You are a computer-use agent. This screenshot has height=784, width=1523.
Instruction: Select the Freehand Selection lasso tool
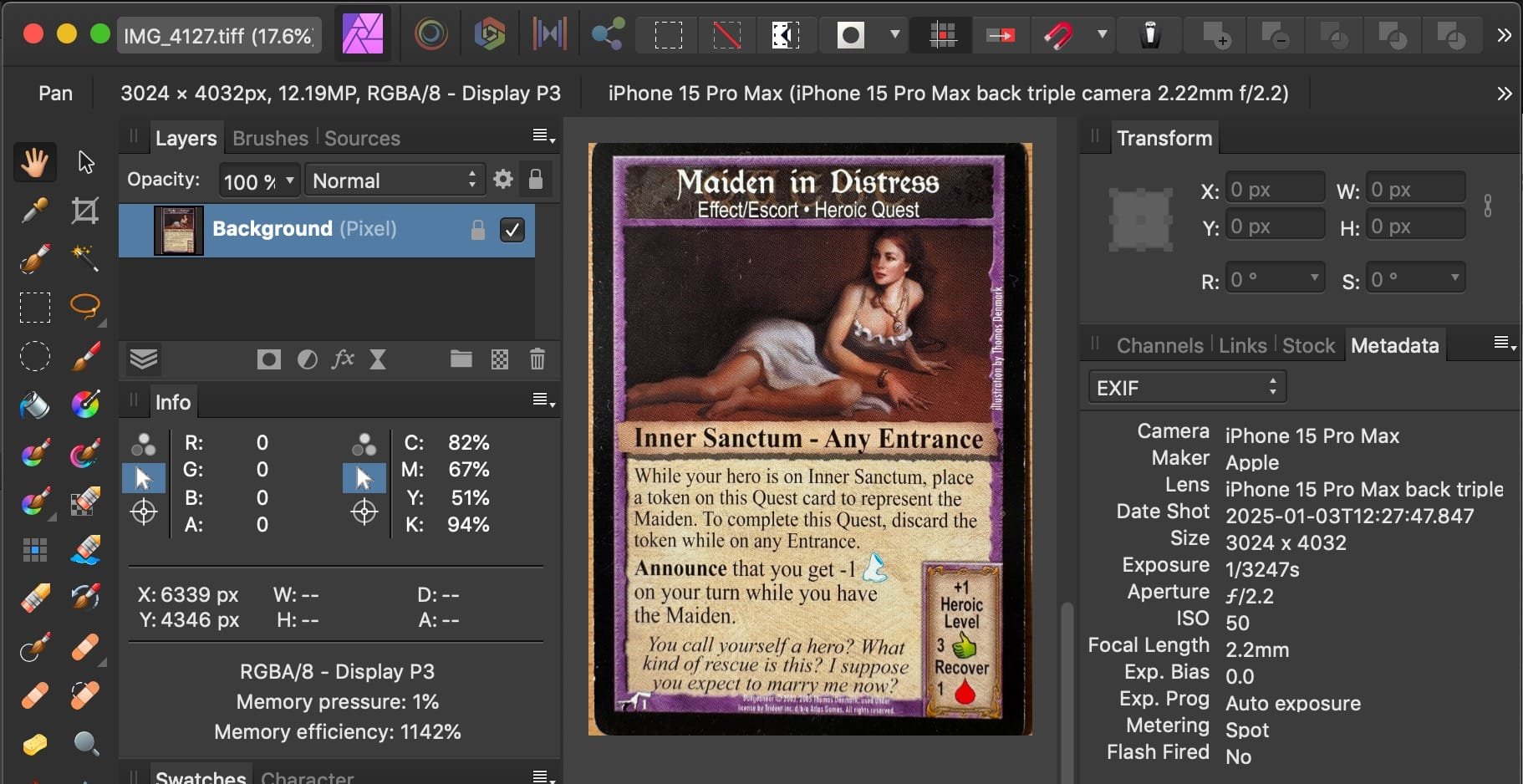85,307
